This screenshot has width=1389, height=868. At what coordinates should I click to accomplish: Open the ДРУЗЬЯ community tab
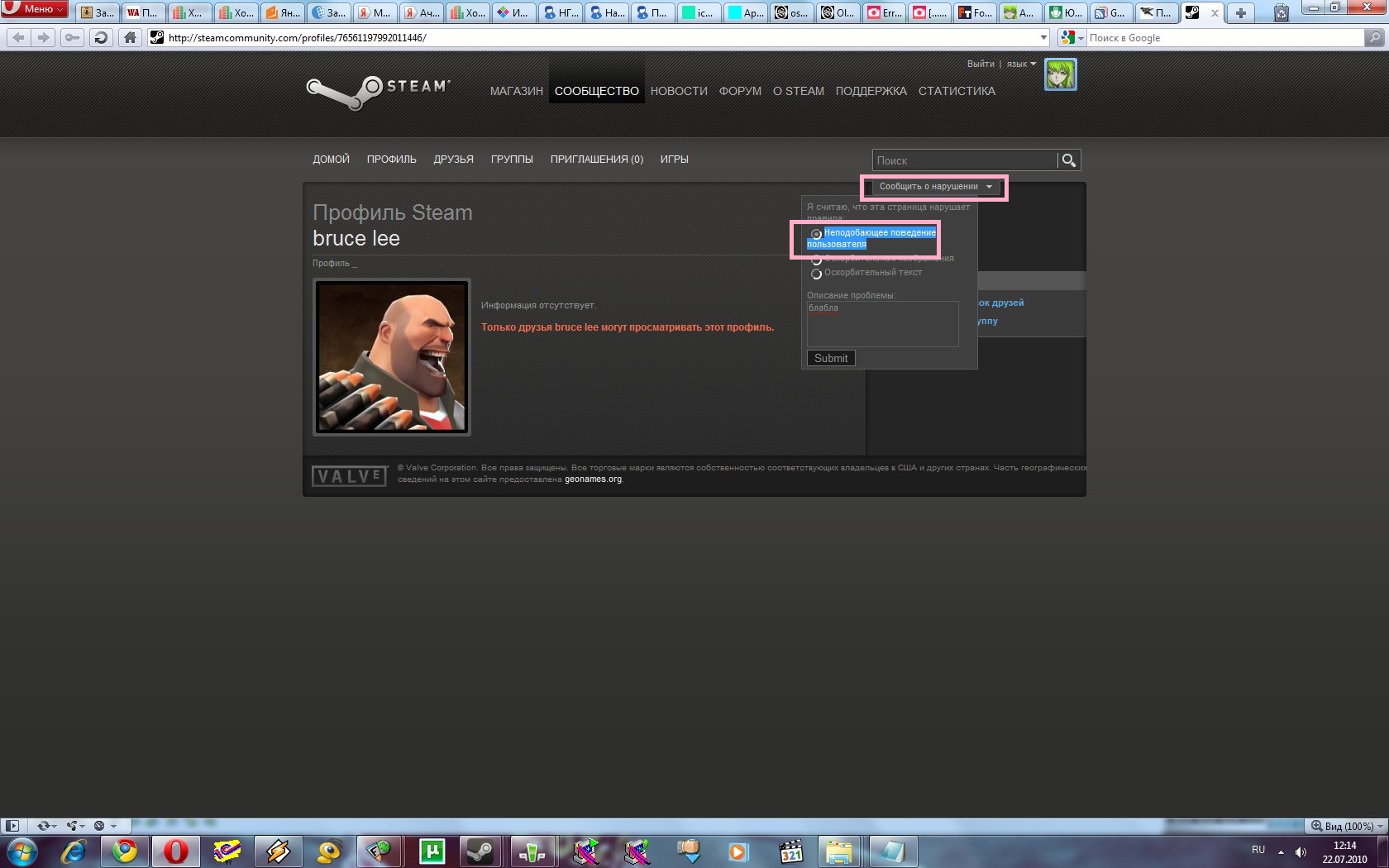[x=453, y=160]
